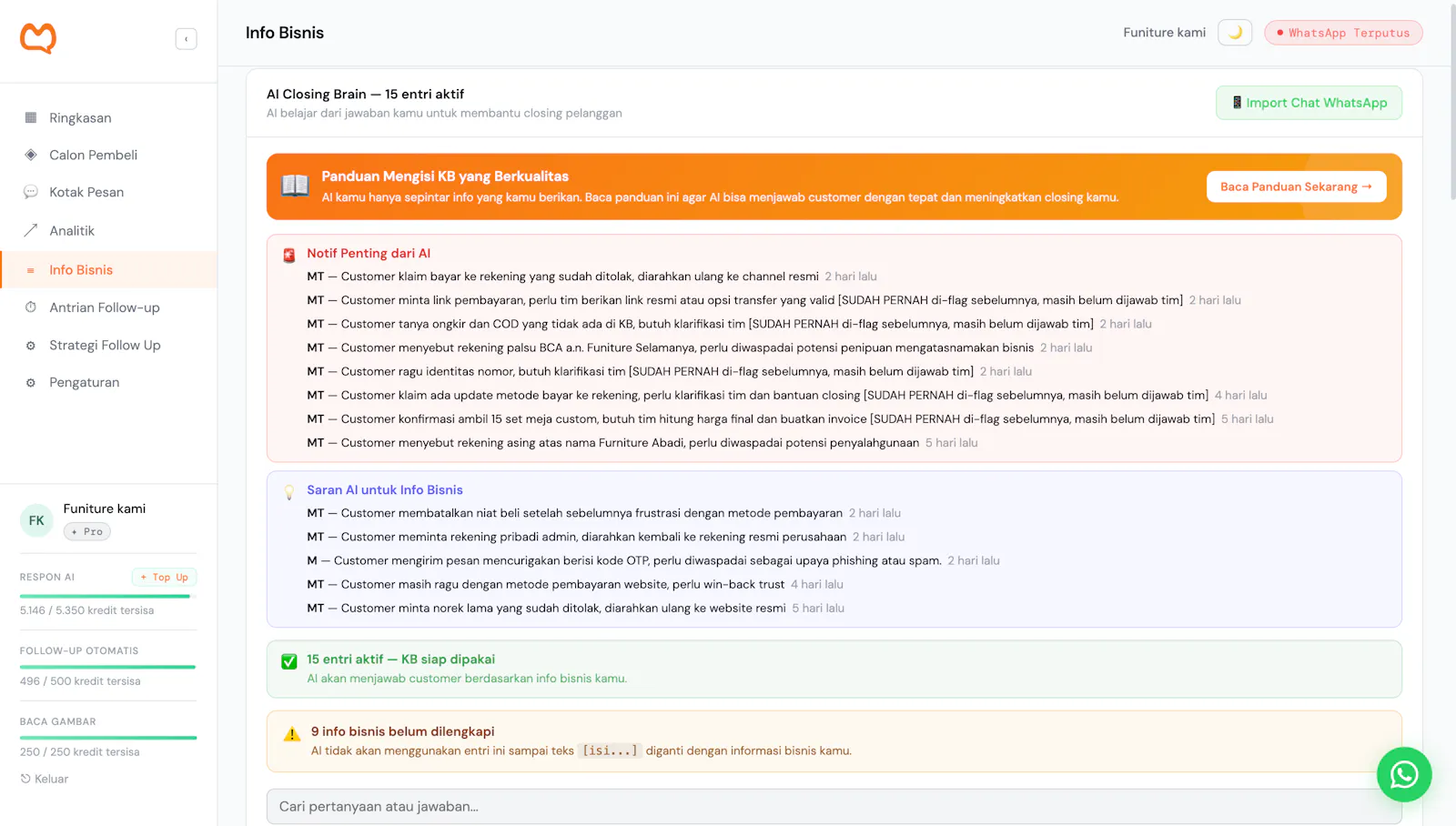1456x826 pixels.
Task: Click the Pro plan badge
Action: coord(87,531)
